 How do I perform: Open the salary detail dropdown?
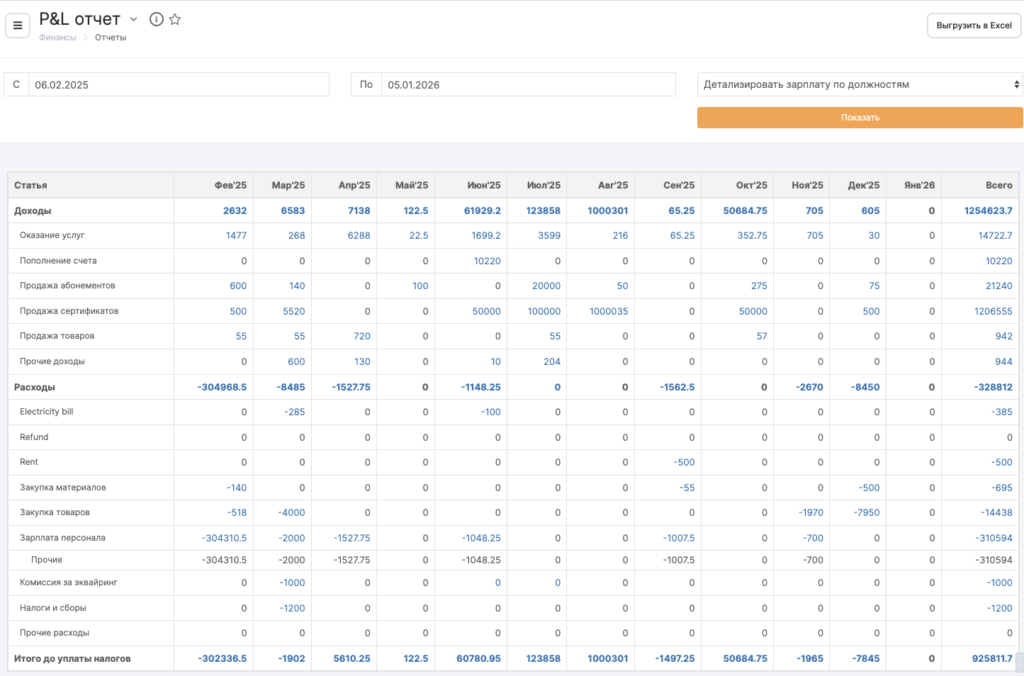[859, 85]
